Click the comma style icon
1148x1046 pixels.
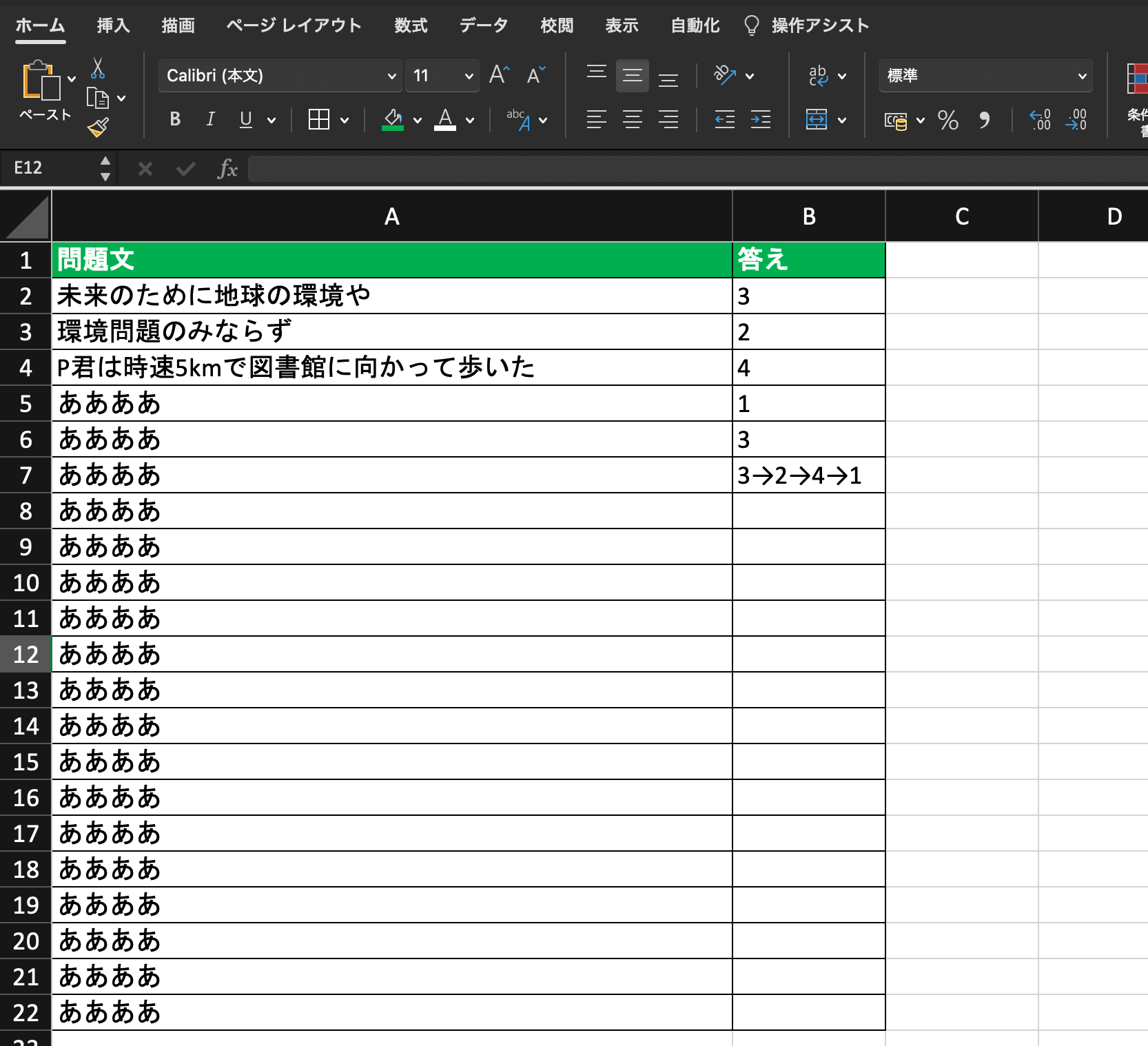point(984,121)
